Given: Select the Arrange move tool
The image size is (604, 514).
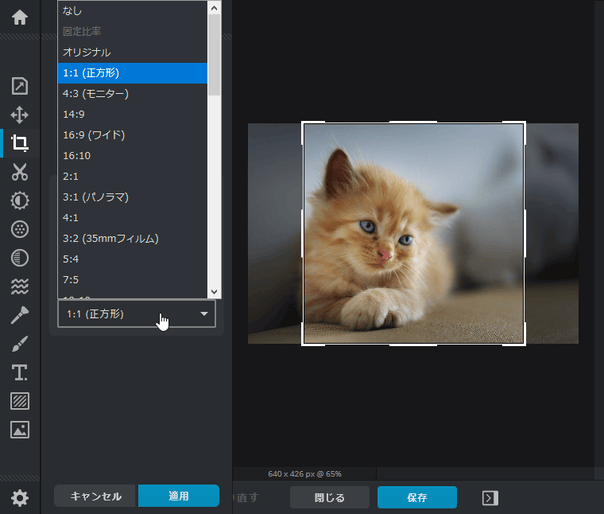Looking at the screenshot, I should tap(20, 115).
